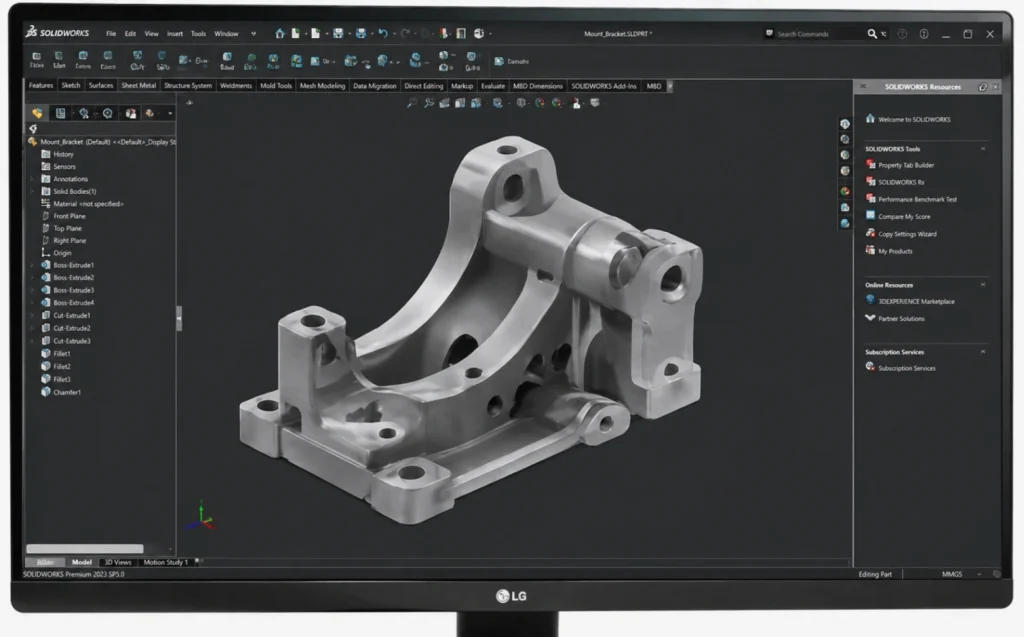Select Origin in the feature tree
This screenshot has height=637, width=1024.
click(x=62, y=253)
